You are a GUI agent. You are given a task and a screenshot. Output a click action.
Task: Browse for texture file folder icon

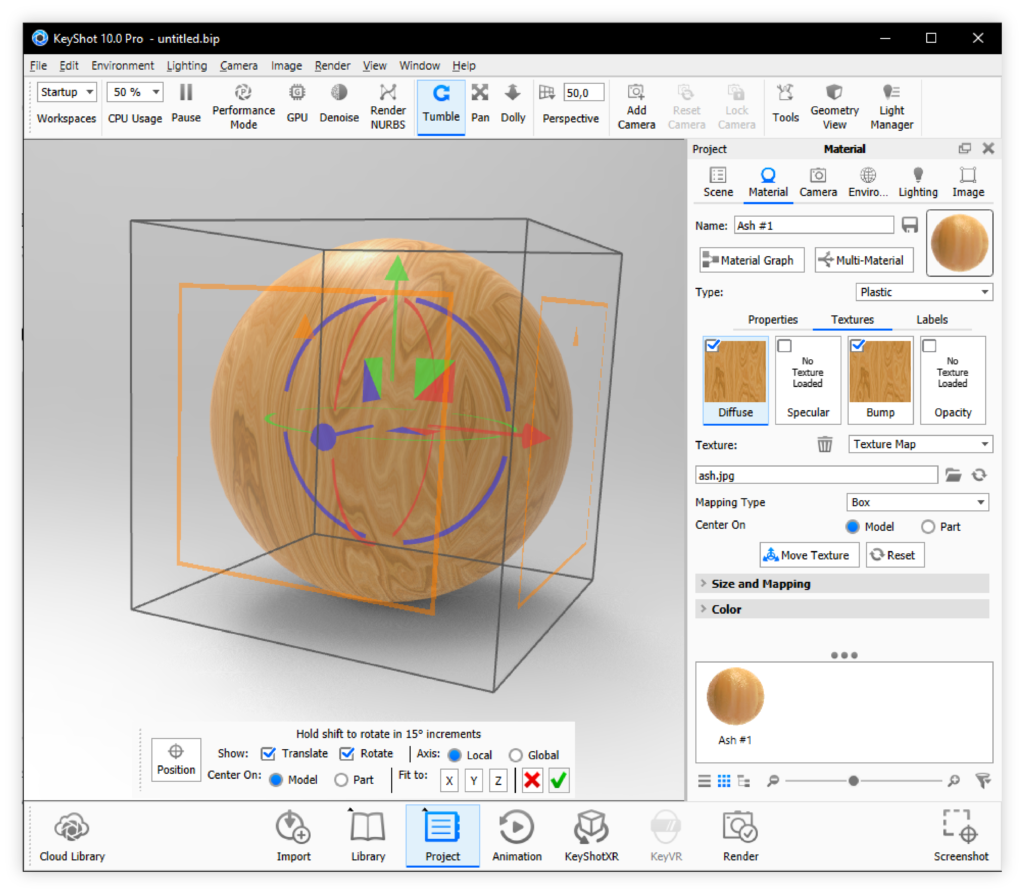tap(953, 475)
